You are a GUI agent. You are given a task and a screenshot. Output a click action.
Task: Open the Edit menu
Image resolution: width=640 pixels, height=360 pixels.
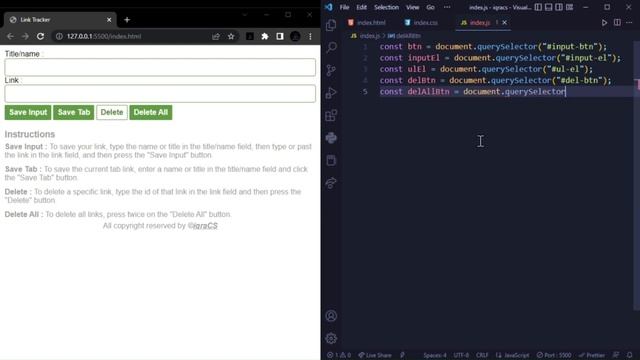(361, 7)
